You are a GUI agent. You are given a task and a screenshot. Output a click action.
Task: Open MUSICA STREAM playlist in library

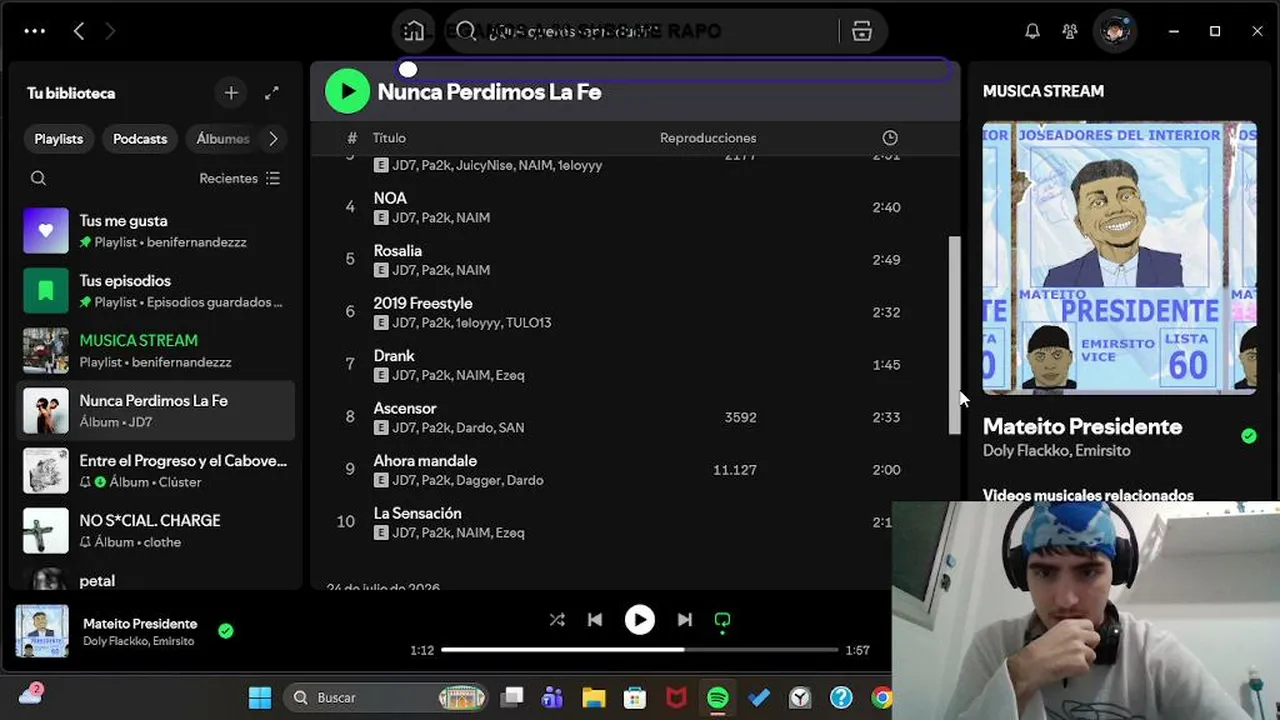155,351
